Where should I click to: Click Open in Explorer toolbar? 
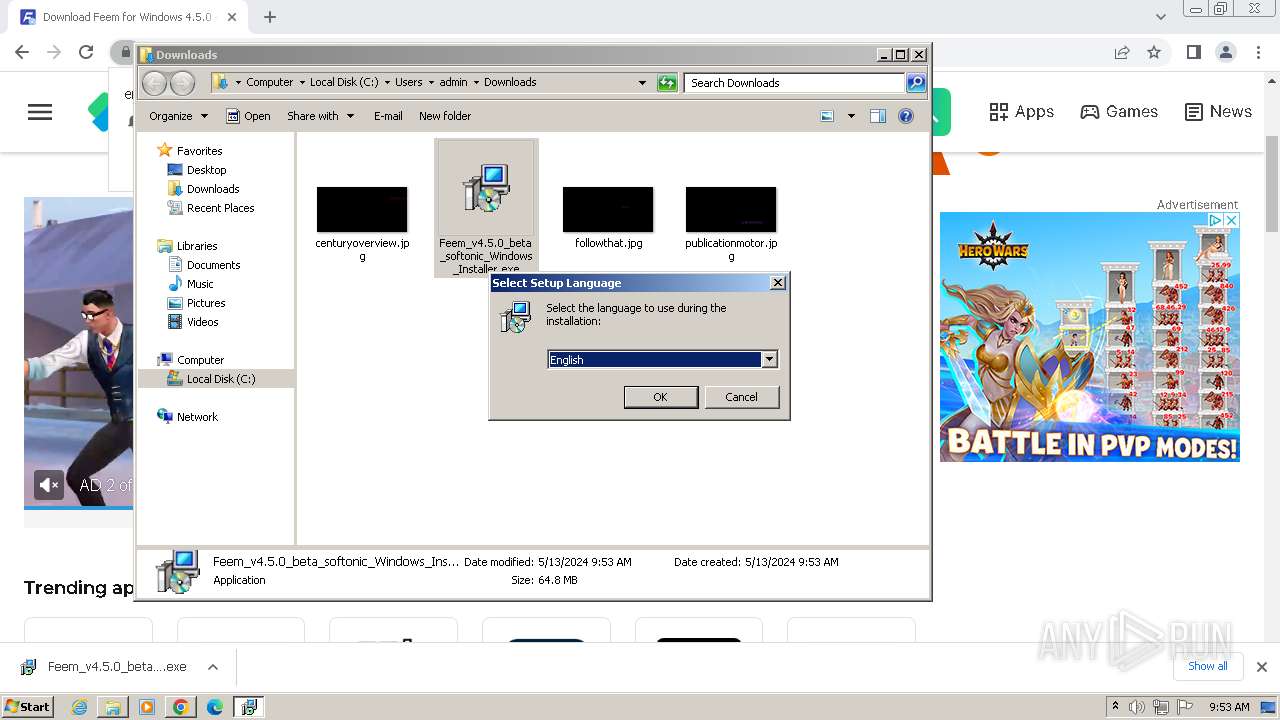[248, 116]
